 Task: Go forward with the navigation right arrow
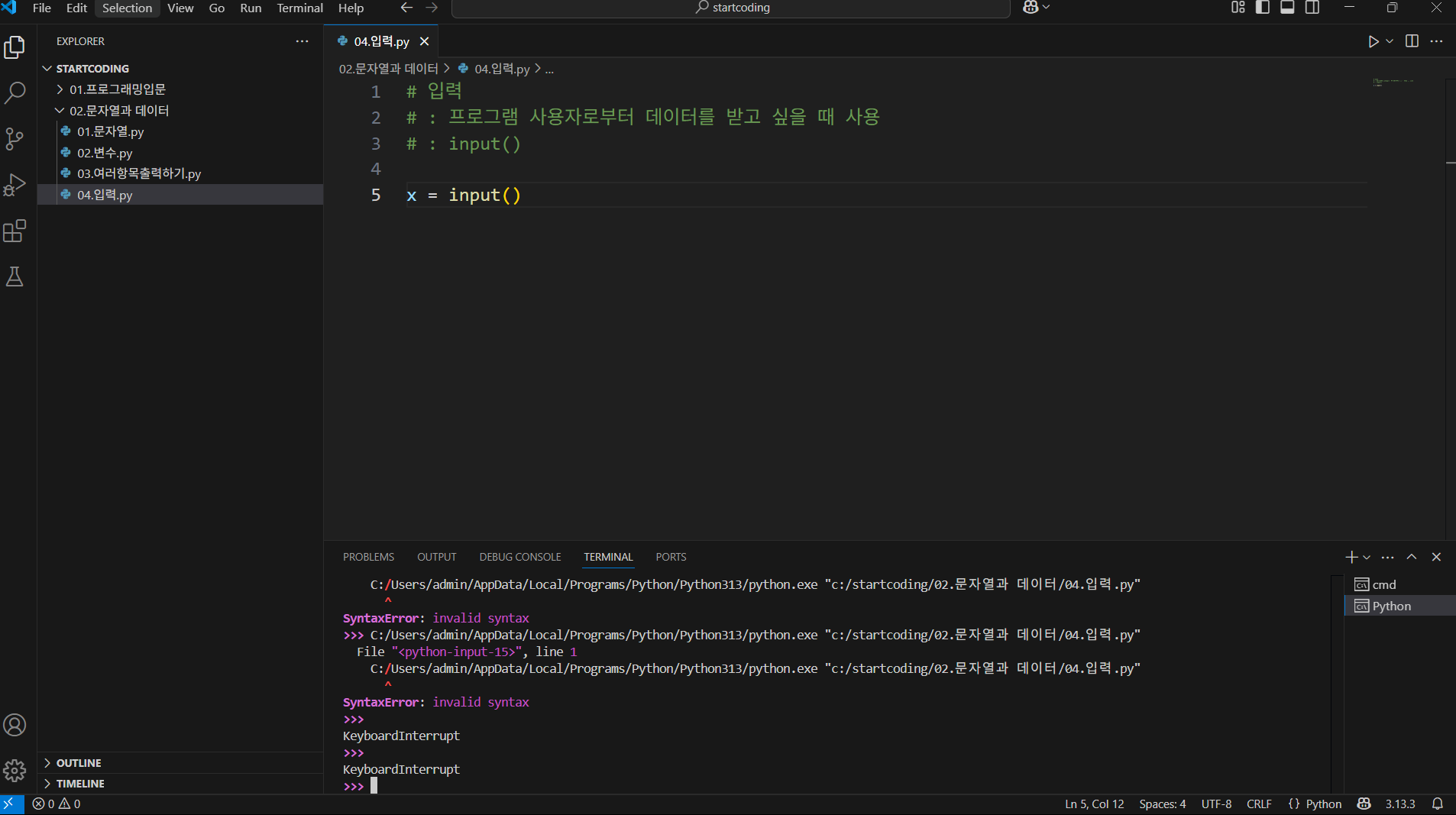432,8
